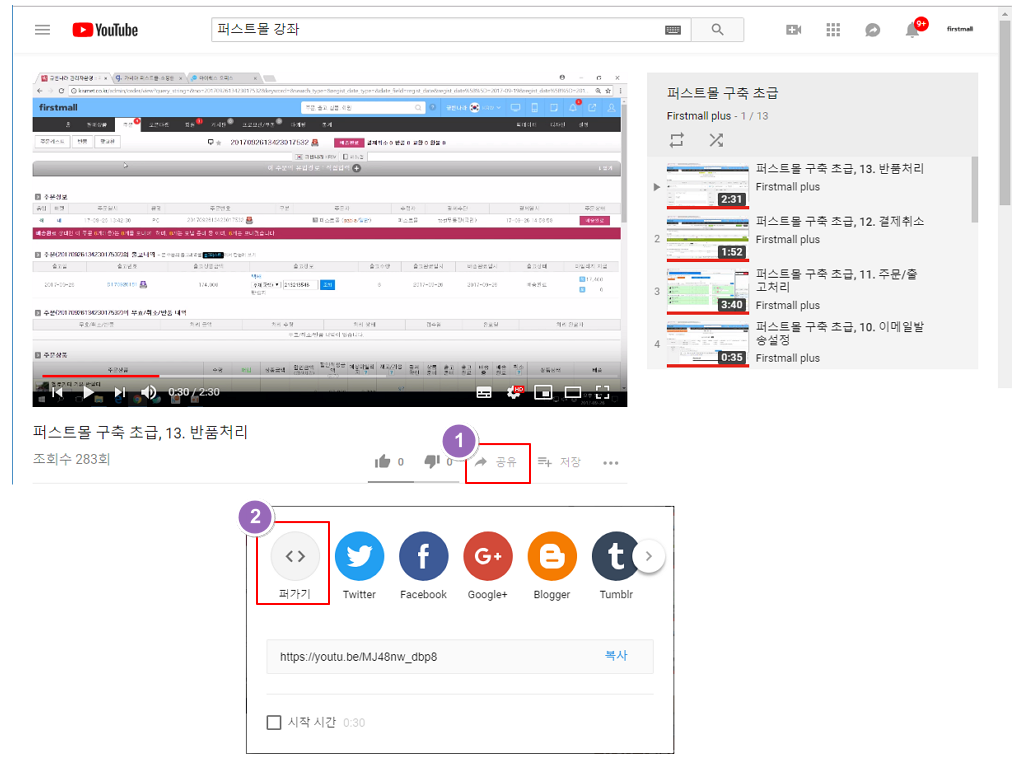The width and height of the screenshot is (1026, 773).
Task: Show more share options with right chevron
Action: (648, 556)
